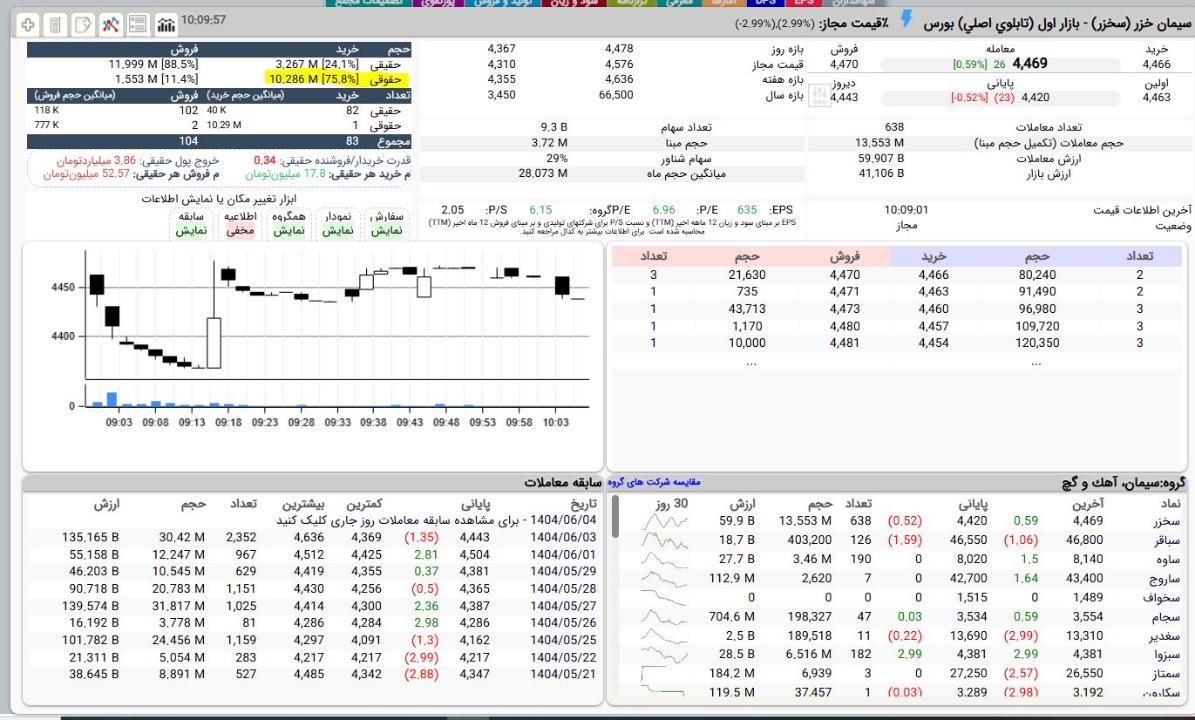Click the bank building icon beside the clock
1195x720 pixels.
tap(167, 22)
